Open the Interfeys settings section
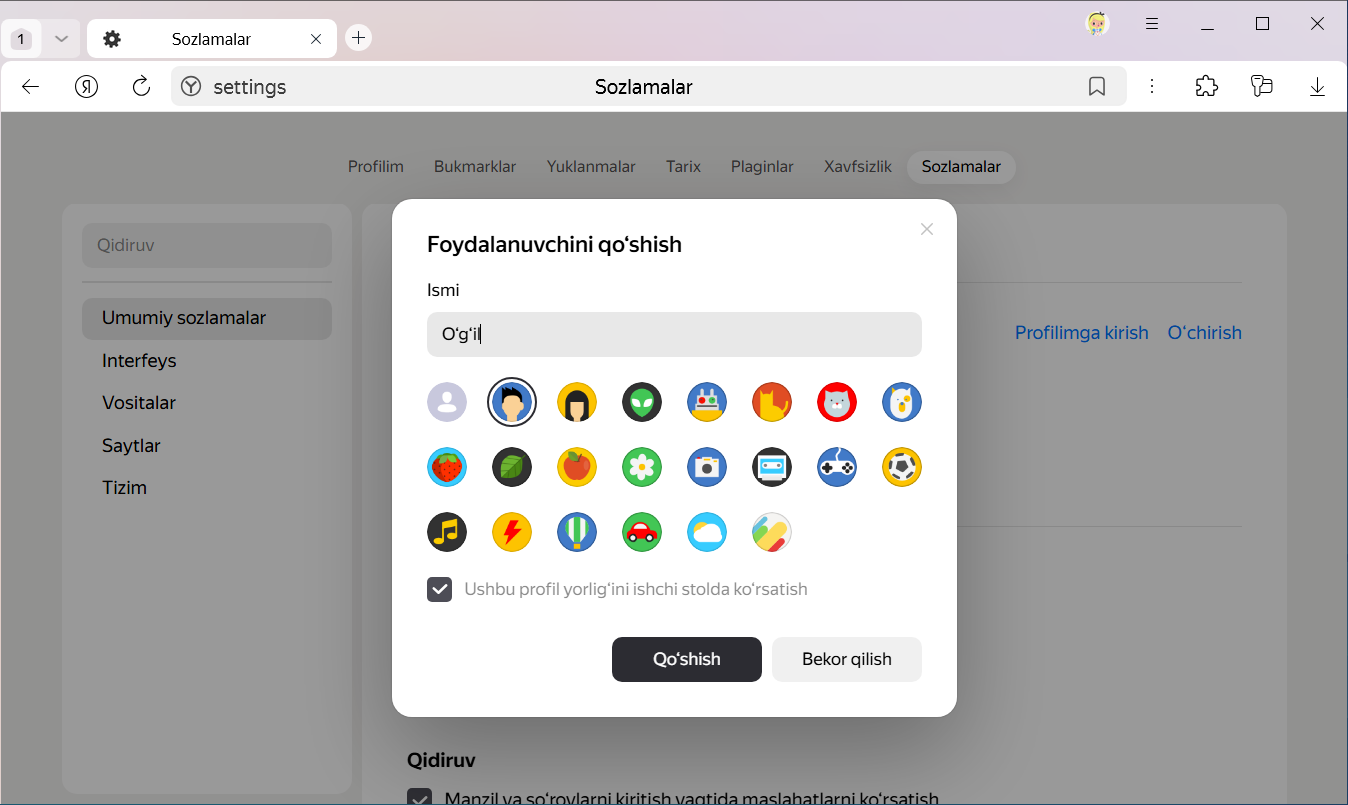The image size is (1348, 805). point(139,361)
